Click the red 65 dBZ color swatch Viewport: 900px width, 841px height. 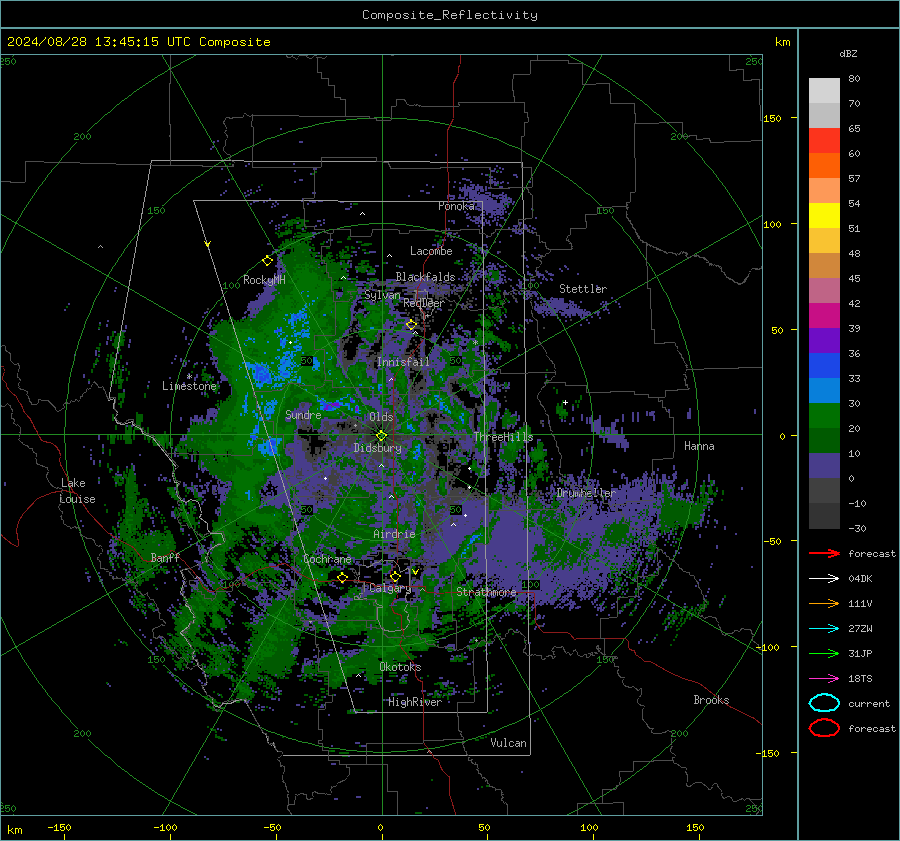click(x=824, y=141)
